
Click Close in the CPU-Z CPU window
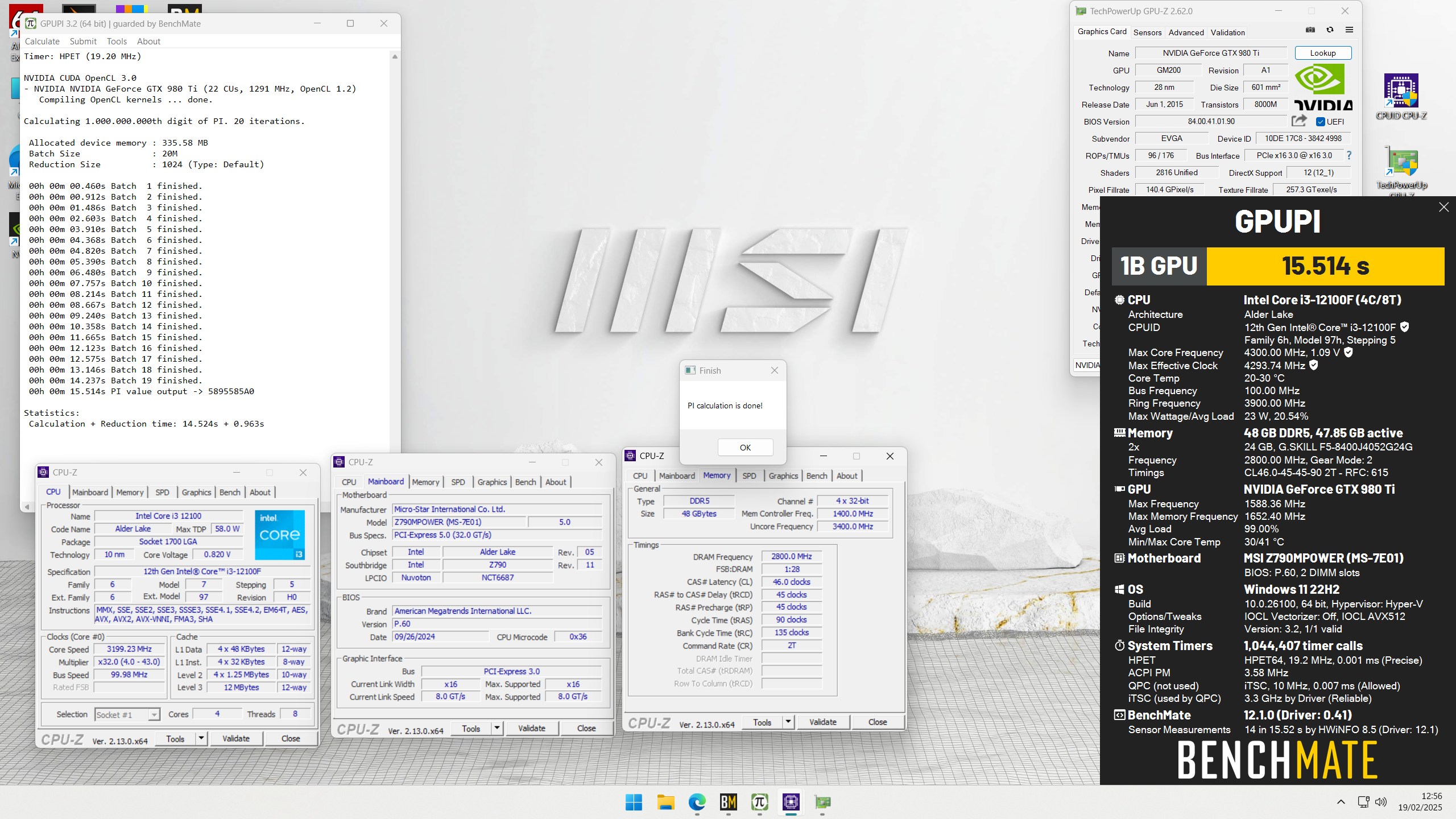click(x=291, y=738)
